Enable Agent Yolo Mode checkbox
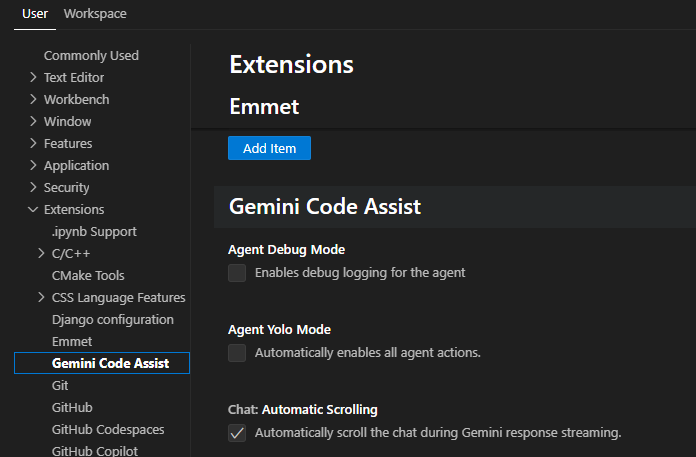 click(237, 353)
